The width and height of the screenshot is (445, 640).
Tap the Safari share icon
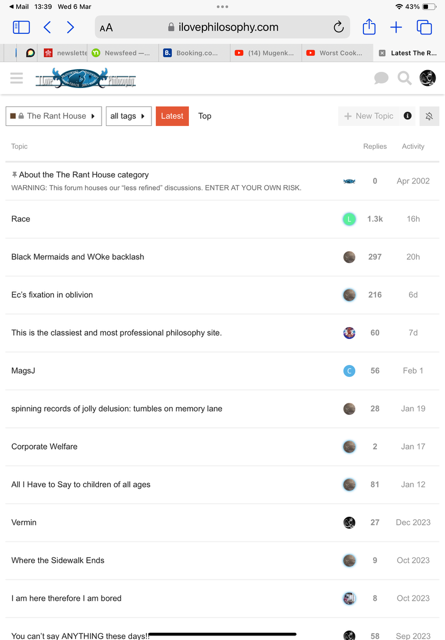[x=369, y=27]
